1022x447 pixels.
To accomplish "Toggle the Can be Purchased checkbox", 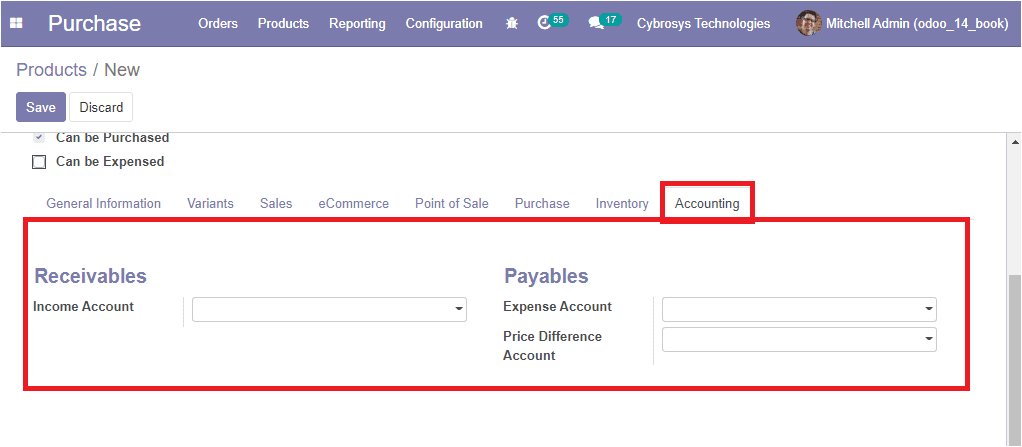I will pos(39,137).
